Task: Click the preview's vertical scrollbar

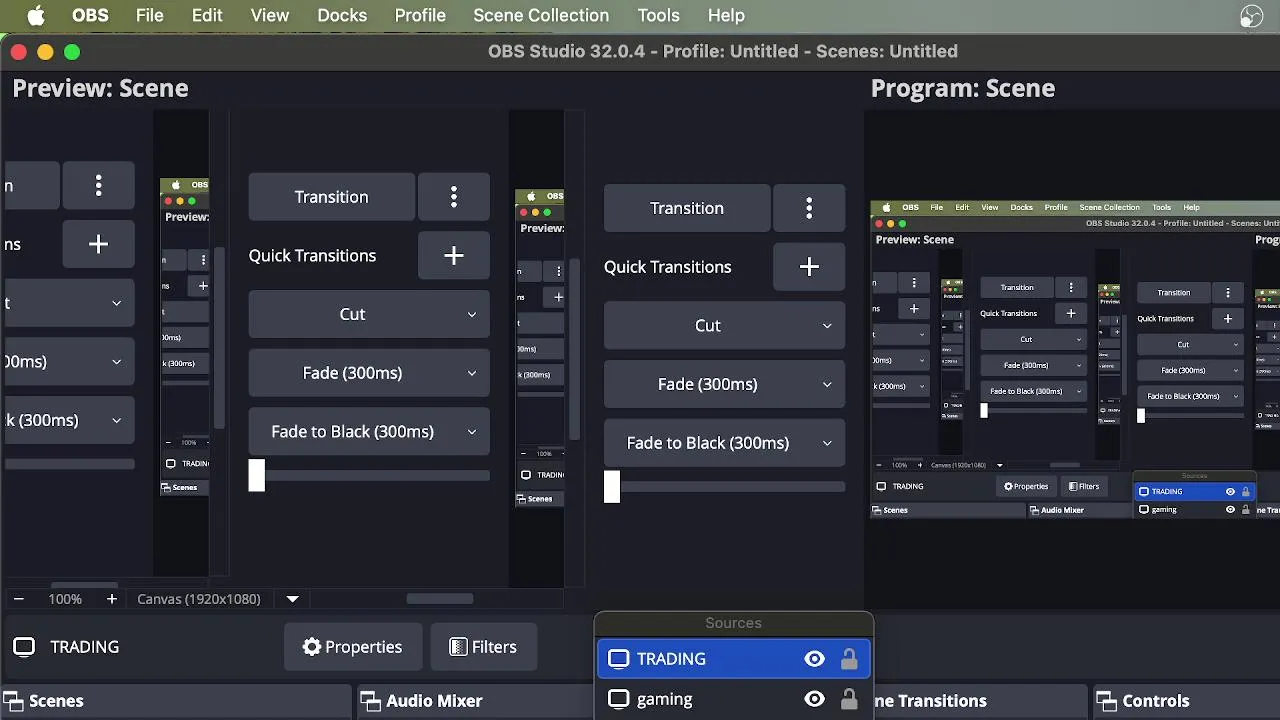Action: (x=574, y=349)
